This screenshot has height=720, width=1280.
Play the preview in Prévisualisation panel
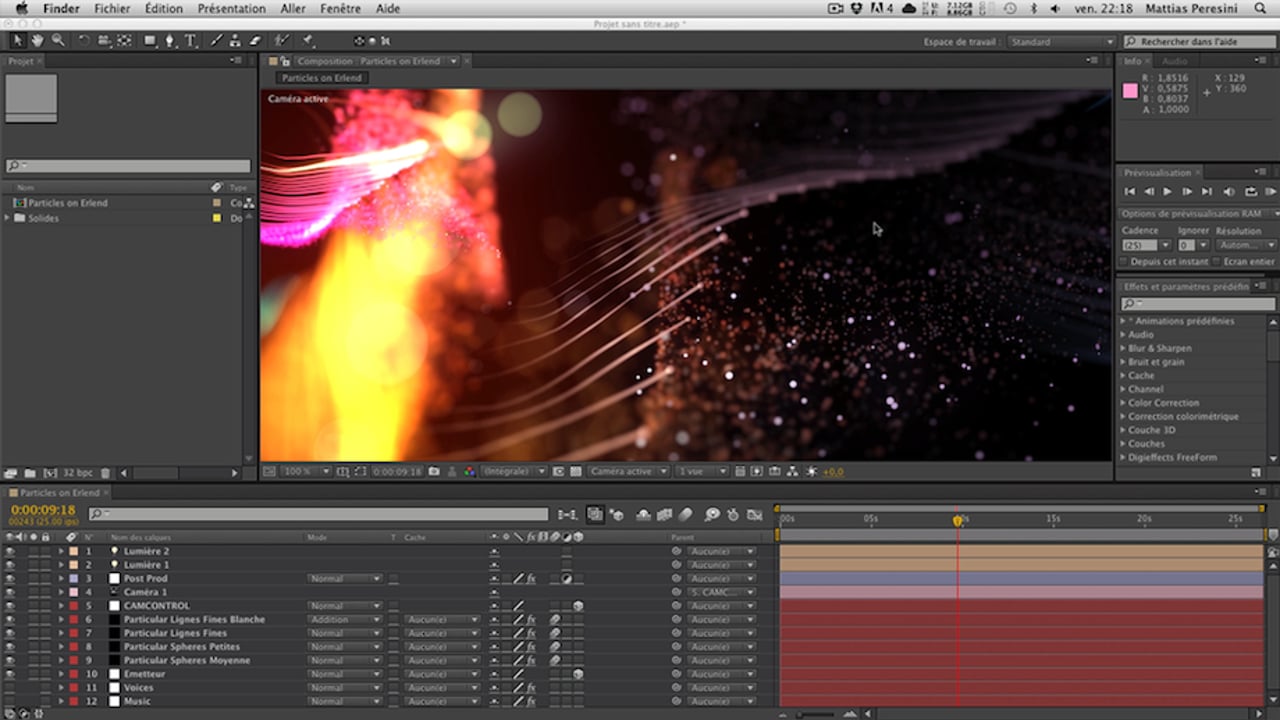pos(1167,191)
